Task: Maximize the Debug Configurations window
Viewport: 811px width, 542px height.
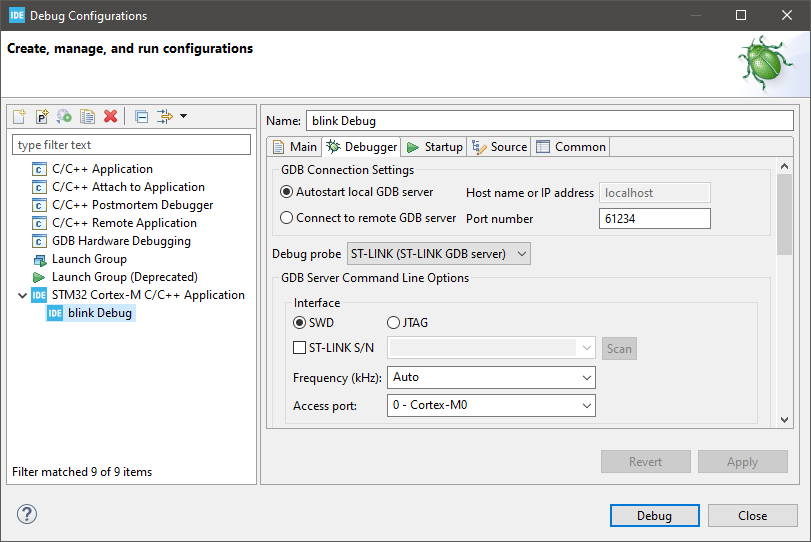Action: click(741, 15)
